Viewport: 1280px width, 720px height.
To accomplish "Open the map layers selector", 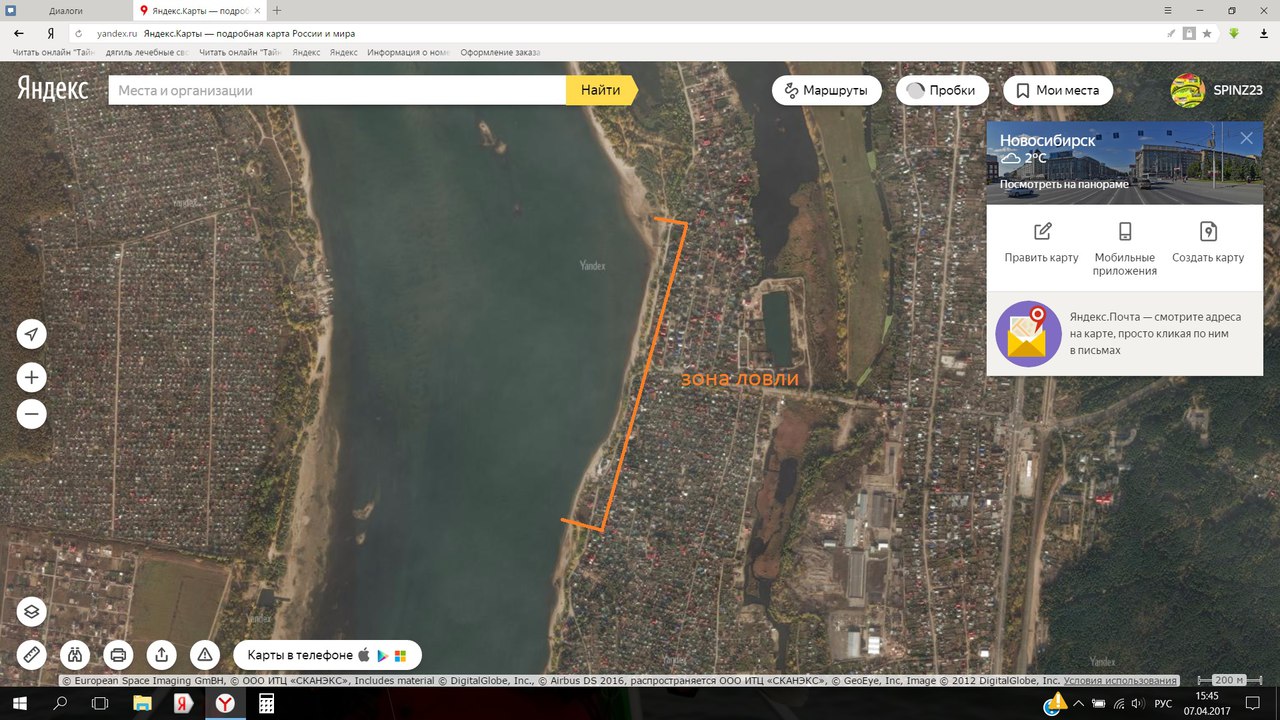I will [32, 611].
